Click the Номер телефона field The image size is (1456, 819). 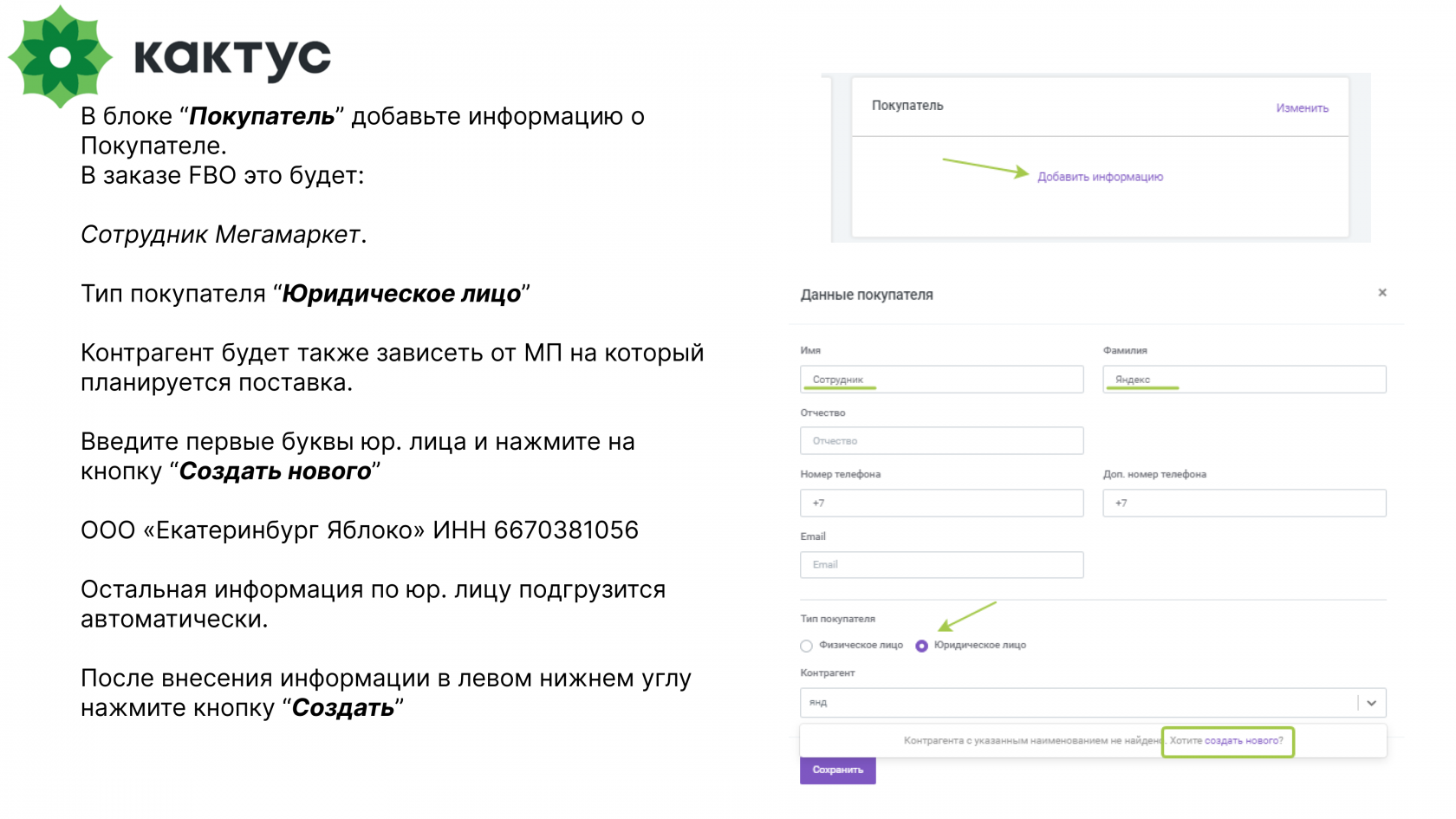(942, 504)
